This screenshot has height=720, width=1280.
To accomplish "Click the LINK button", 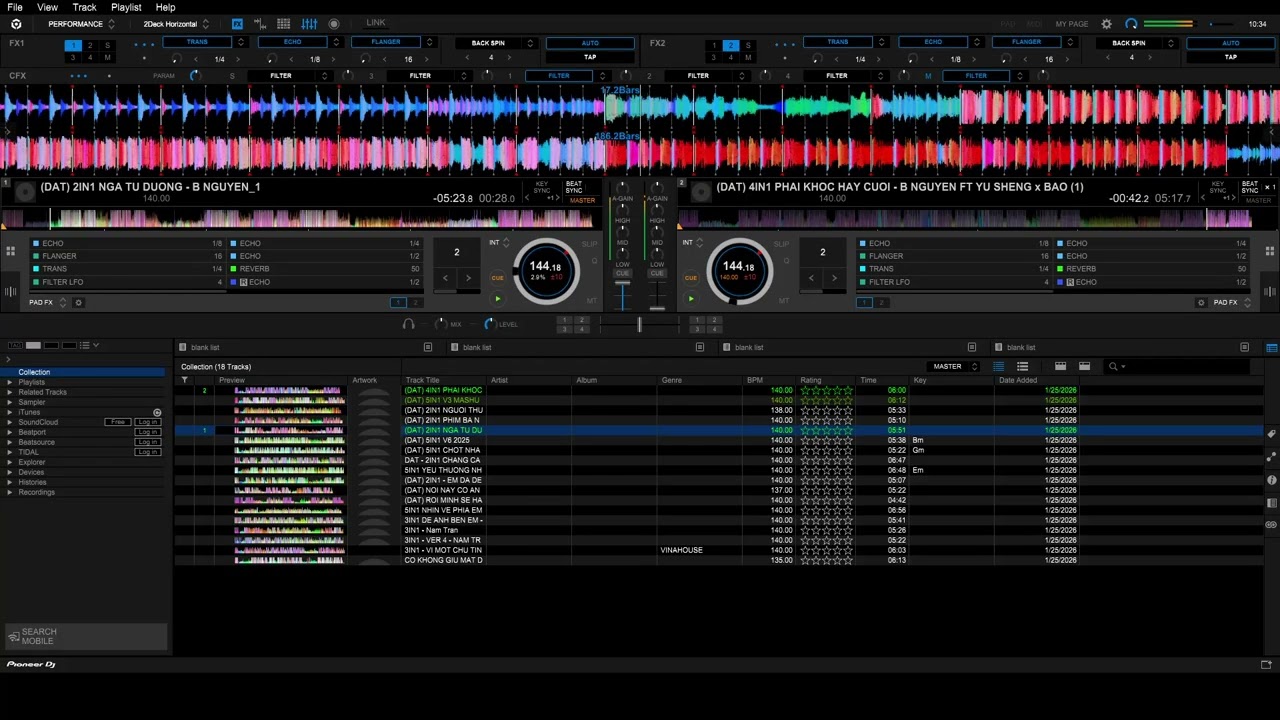I will click(x=376, y=23).
